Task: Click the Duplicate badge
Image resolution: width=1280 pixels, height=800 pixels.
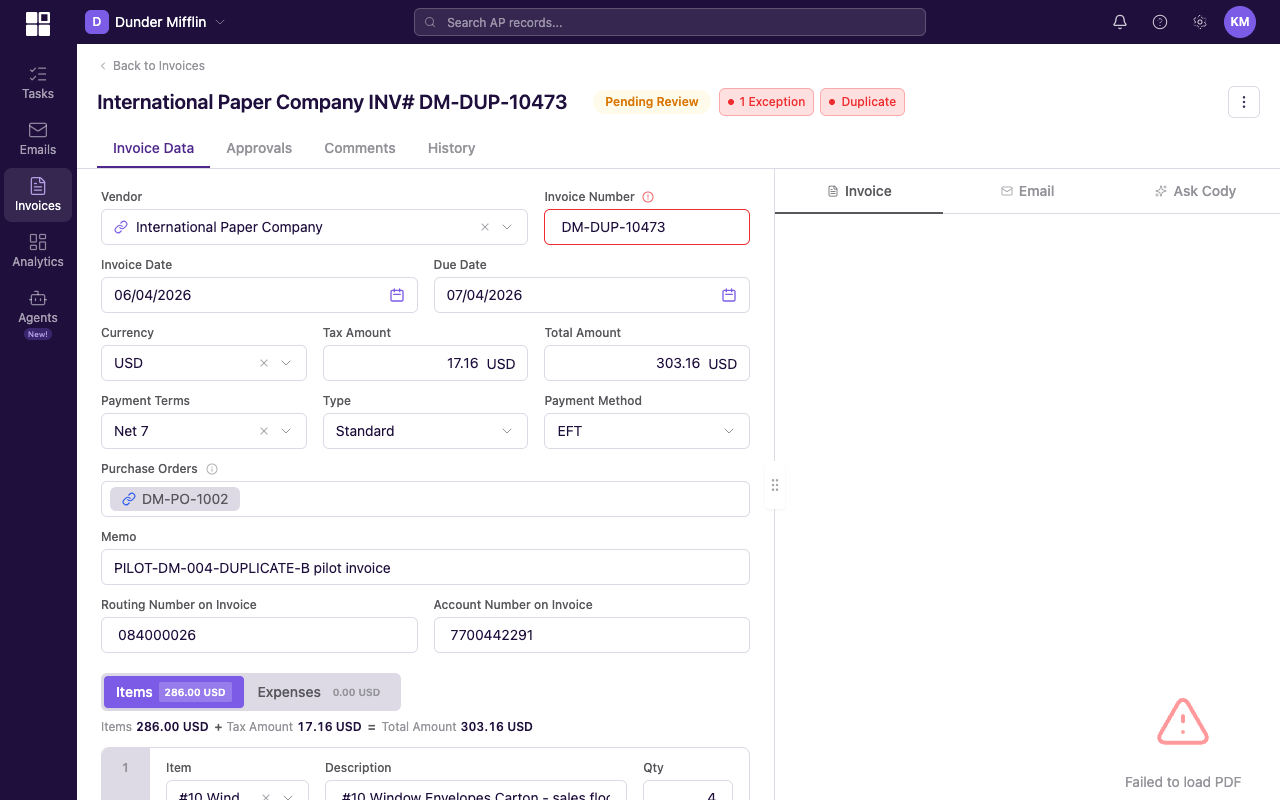Action: click(862, 102)
